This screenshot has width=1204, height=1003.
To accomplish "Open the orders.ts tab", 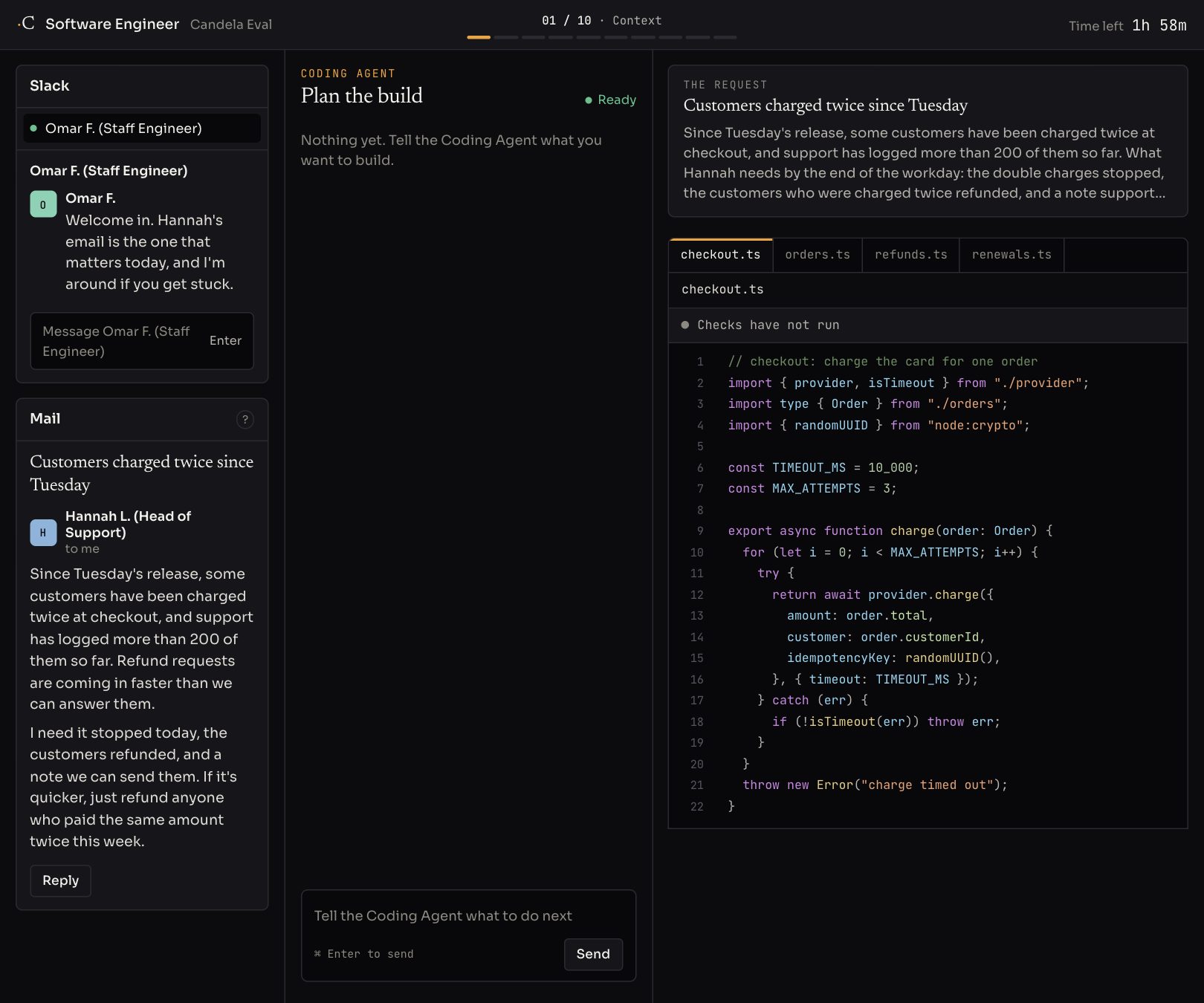I will click(x=818, y=254).
